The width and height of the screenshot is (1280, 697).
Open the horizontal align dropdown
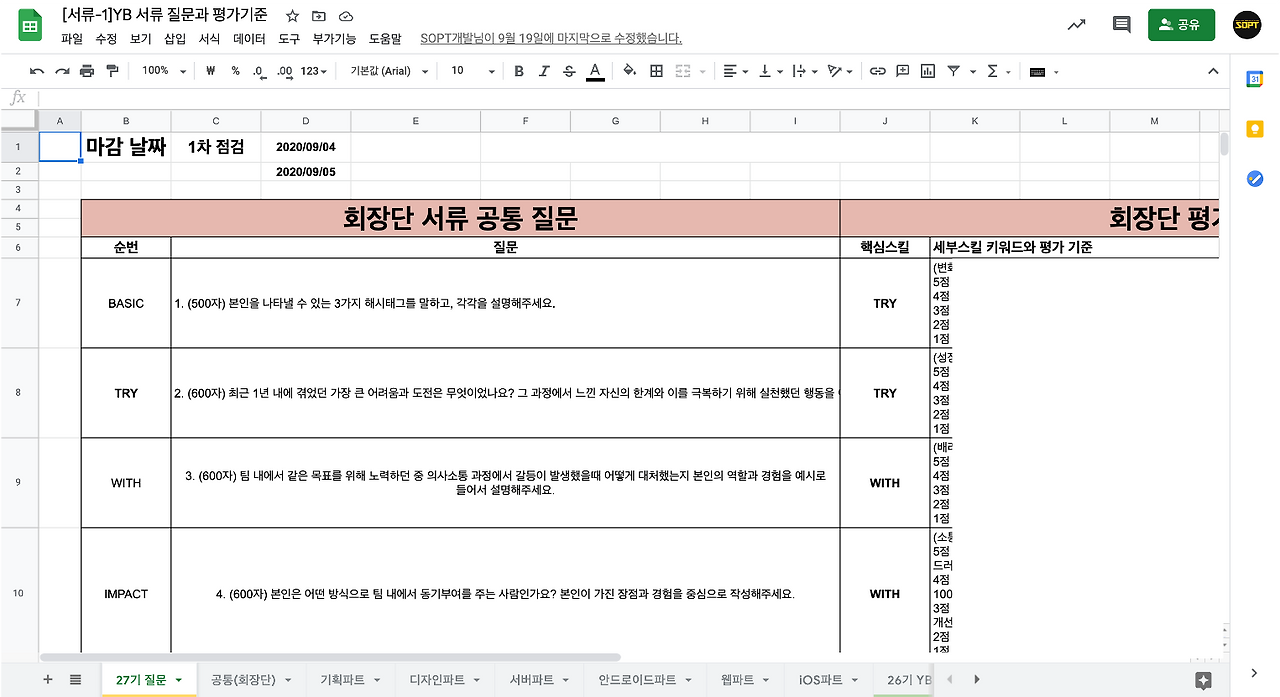(735, 71)
